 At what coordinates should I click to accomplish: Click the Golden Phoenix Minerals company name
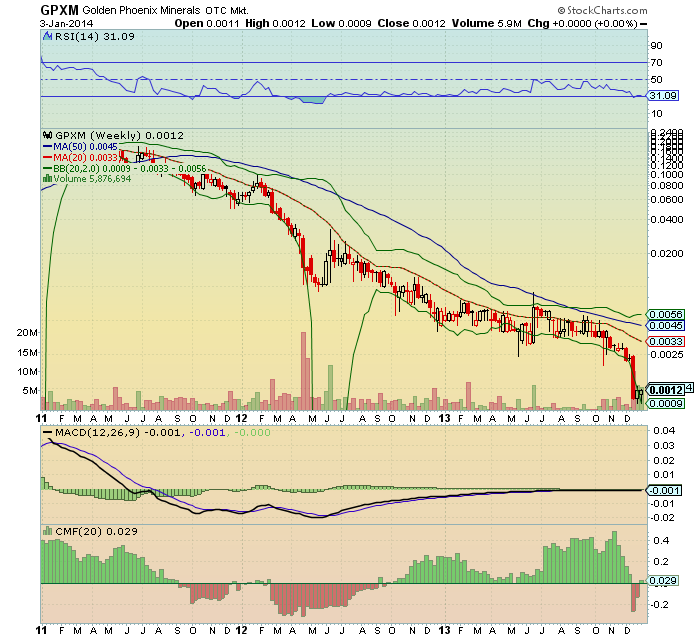click(x=141, y=10)
